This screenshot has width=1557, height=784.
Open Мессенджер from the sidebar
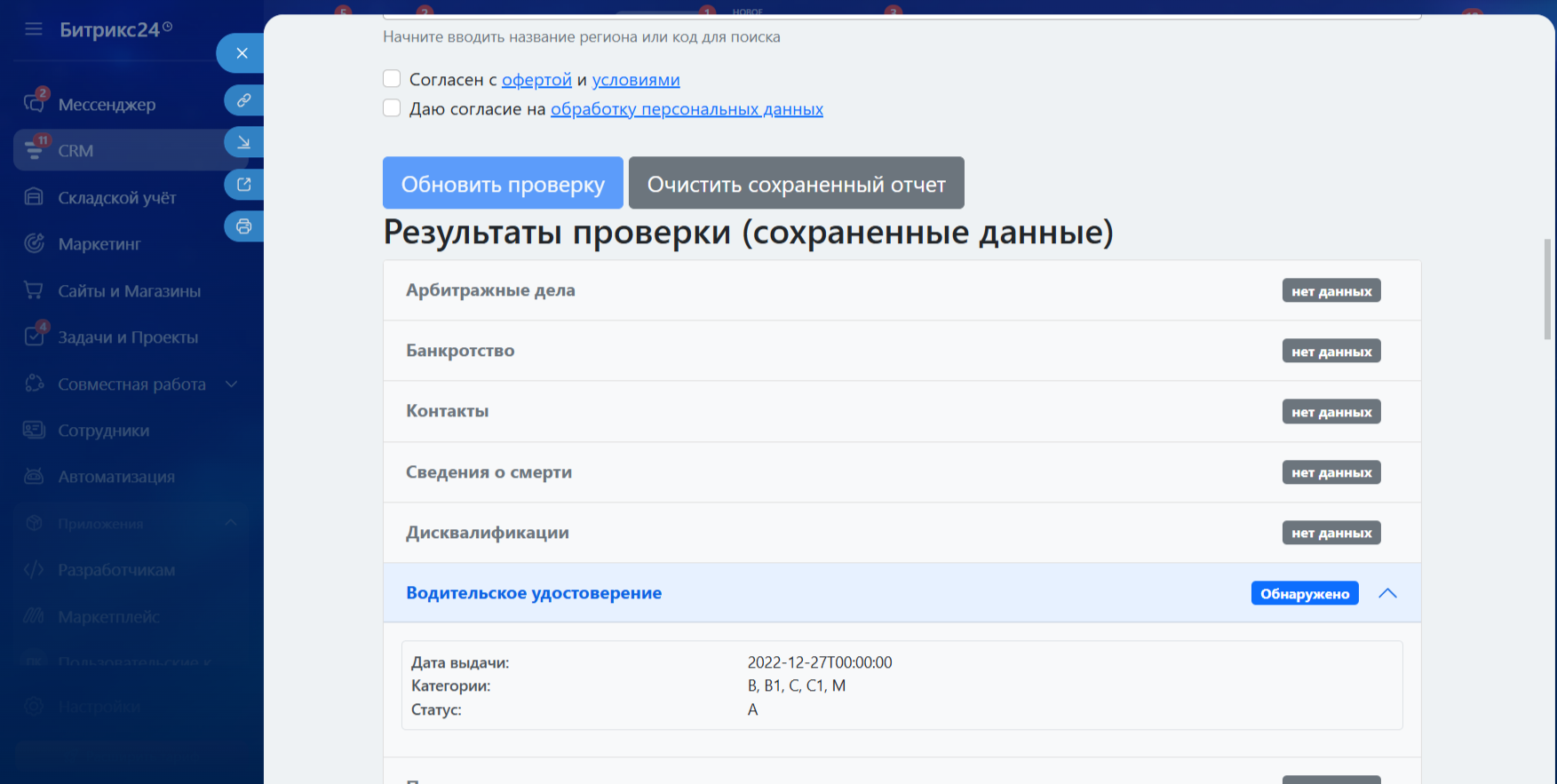tap(107, 105)
